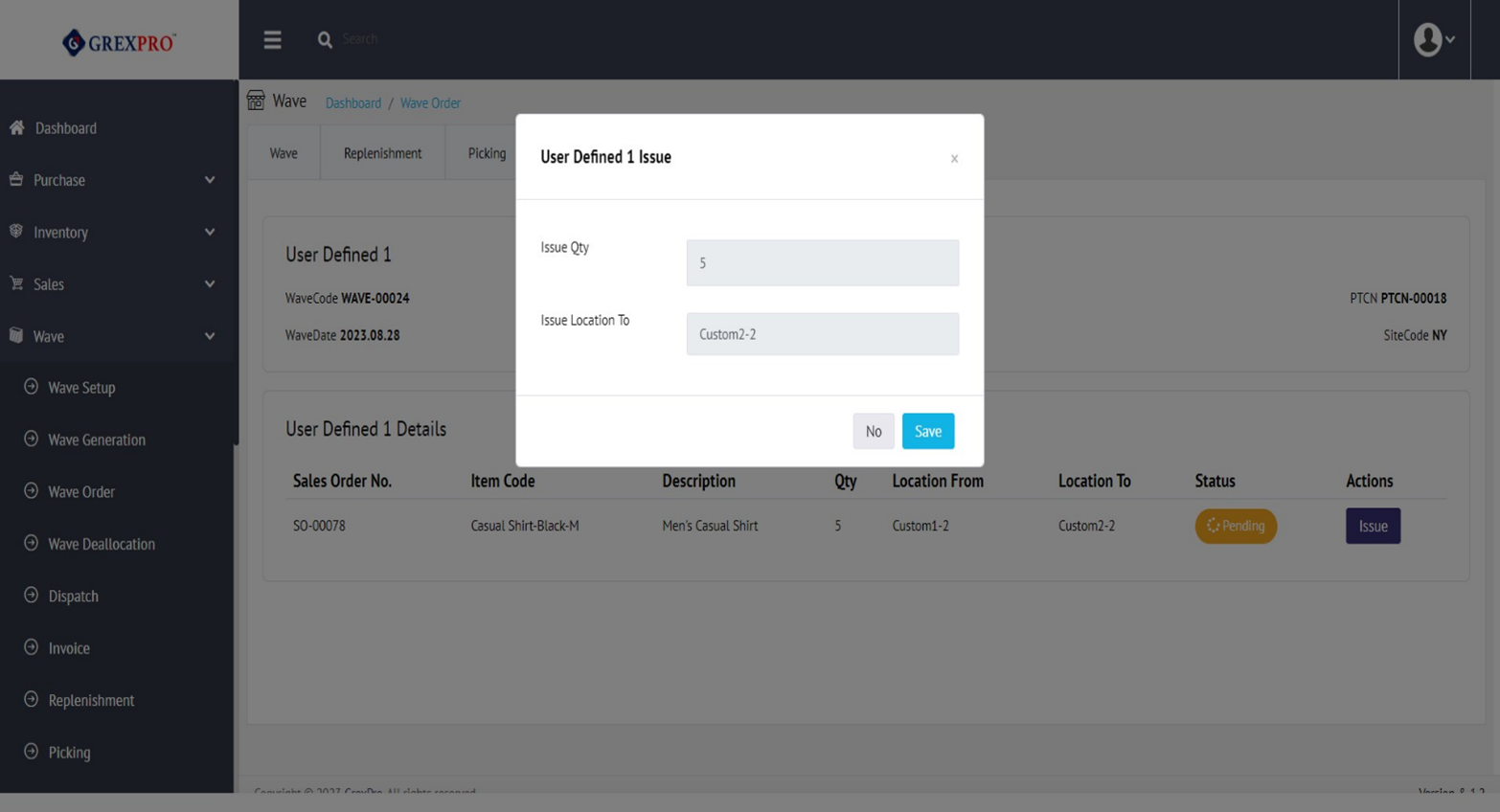Click the Dispatch sidebar icon
Image resolution: width=1500 pixels, height=812 pixels.
31,596
